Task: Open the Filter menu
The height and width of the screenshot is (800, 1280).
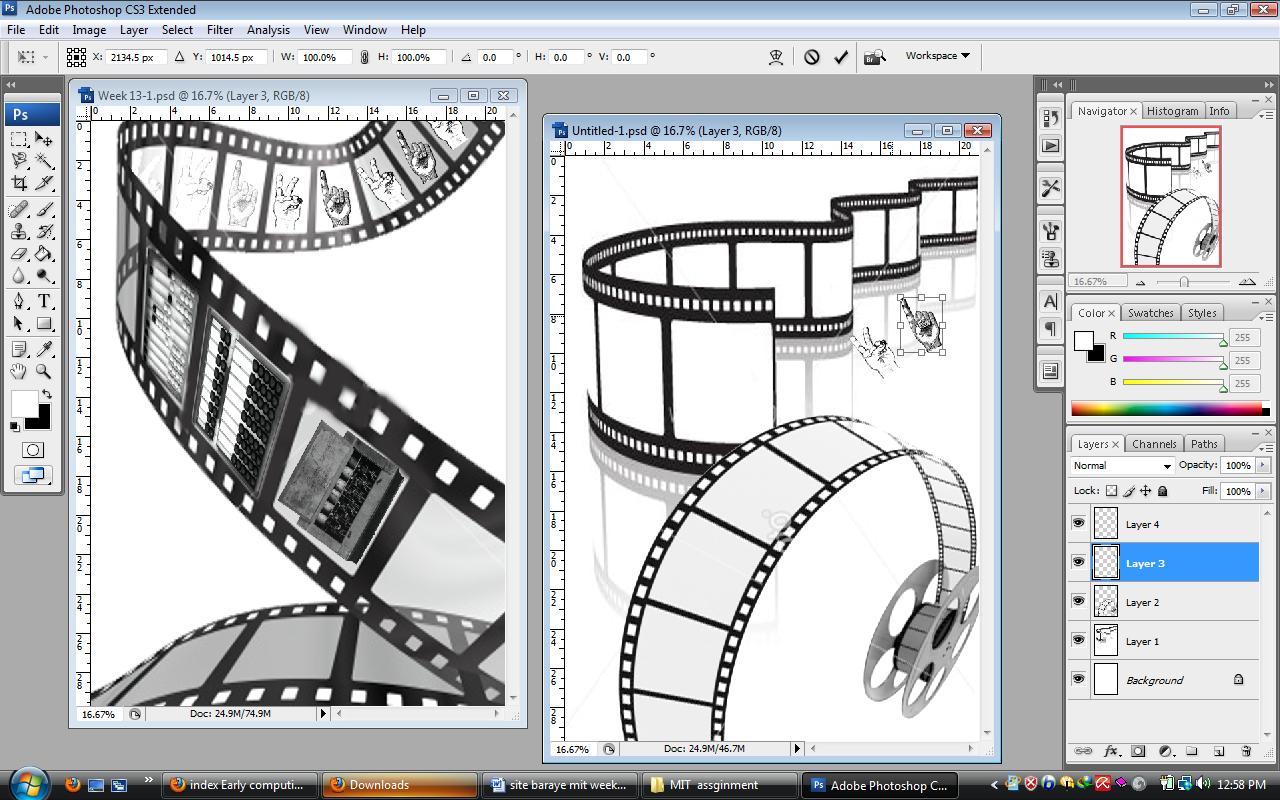Action: (219, 30)
